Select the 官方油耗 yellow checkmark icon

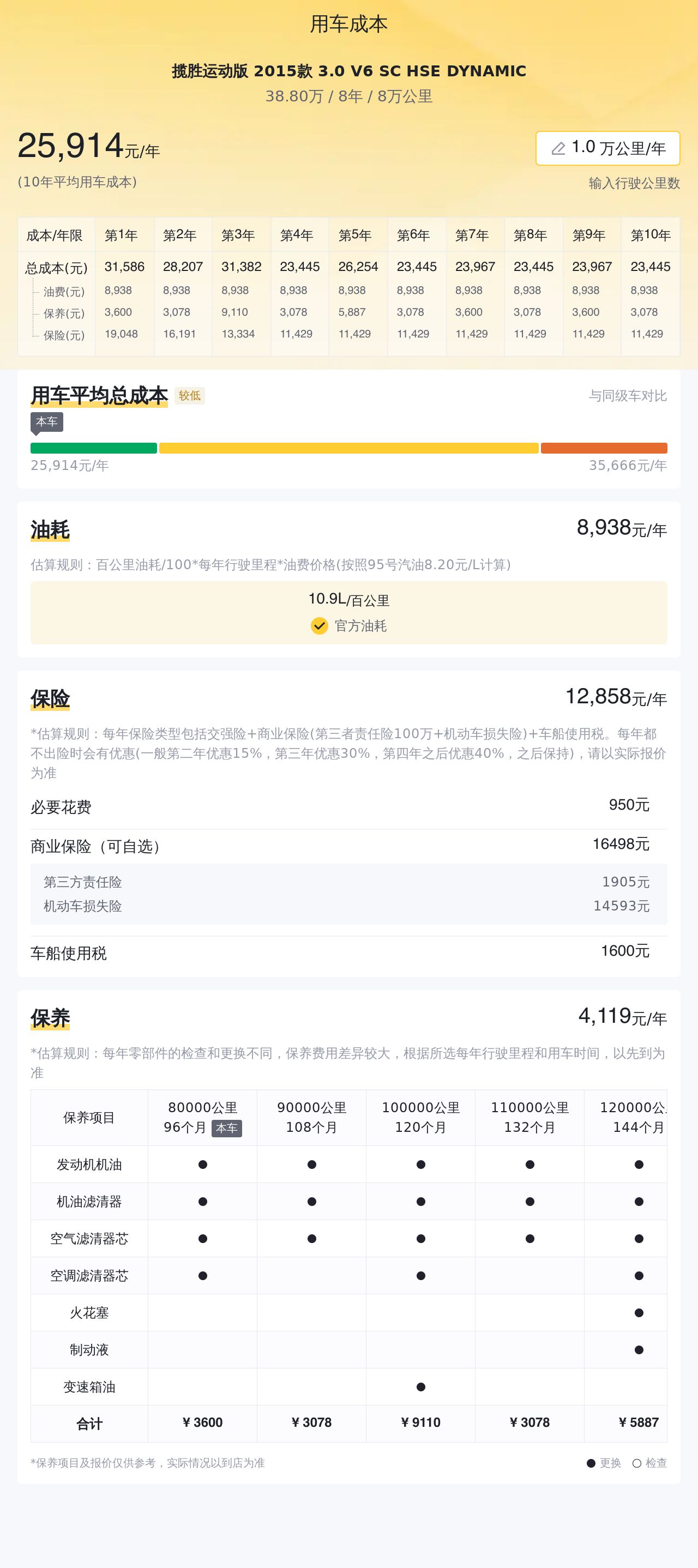pos(319,625)
